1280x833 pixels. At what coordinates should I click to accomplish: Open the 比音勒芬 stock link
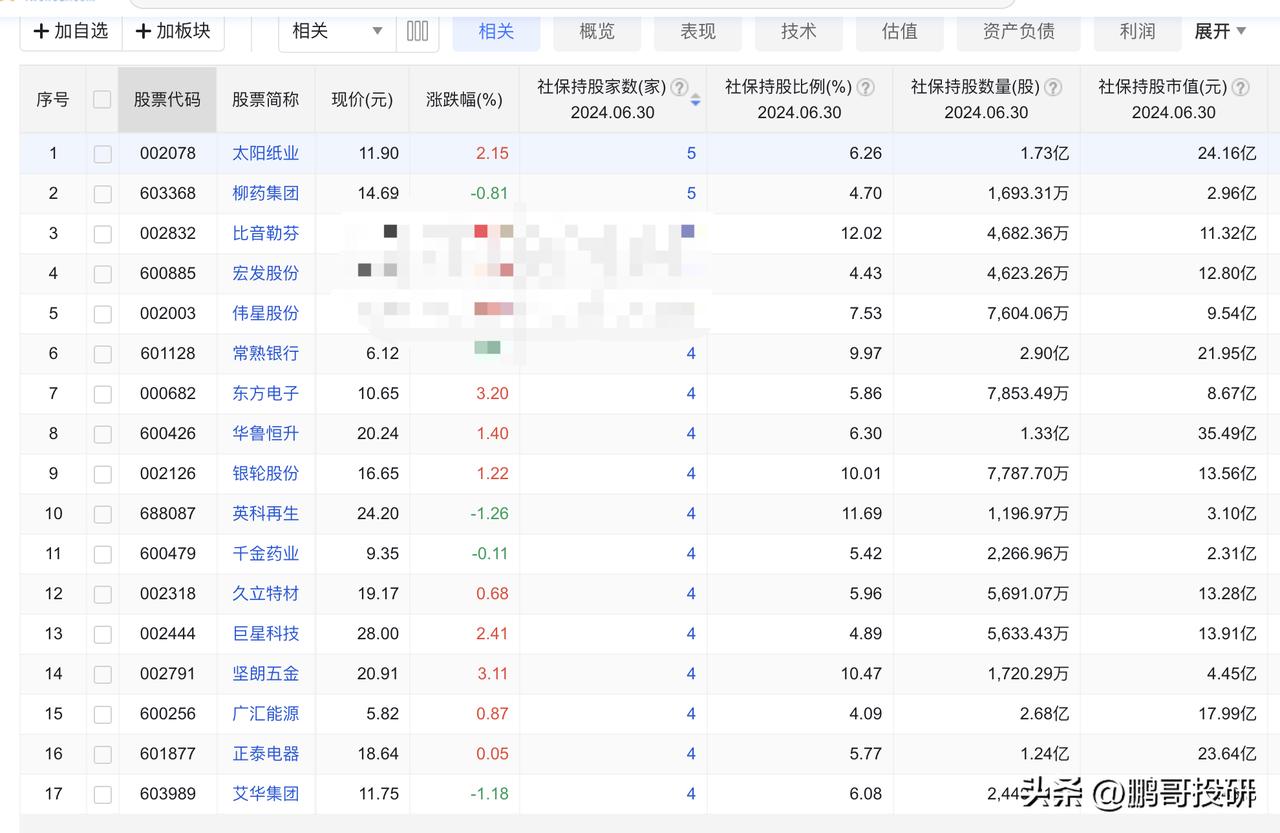coord(266,233)
